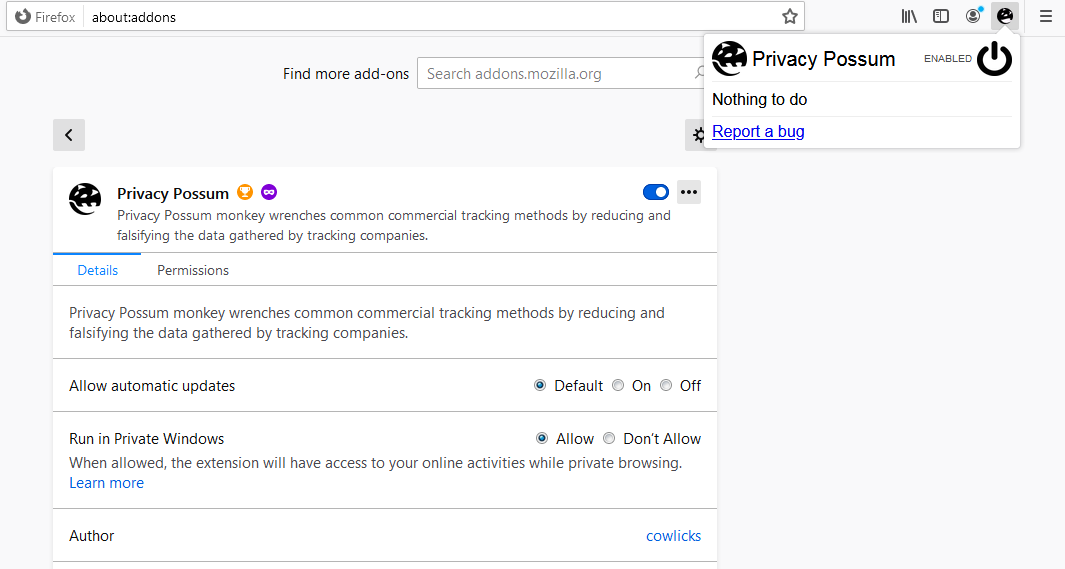Open the three-dot more options menu
1065x569 pixels.
[689, 192]
